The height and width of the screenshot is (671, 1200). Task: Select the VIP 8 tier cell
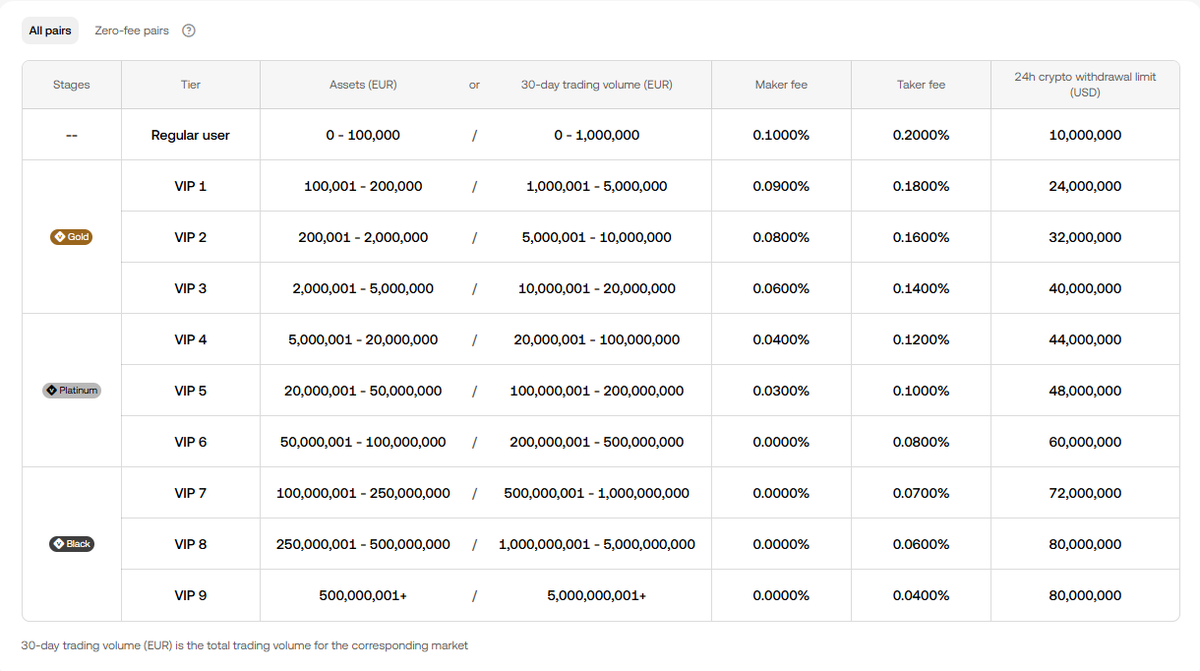191,544
